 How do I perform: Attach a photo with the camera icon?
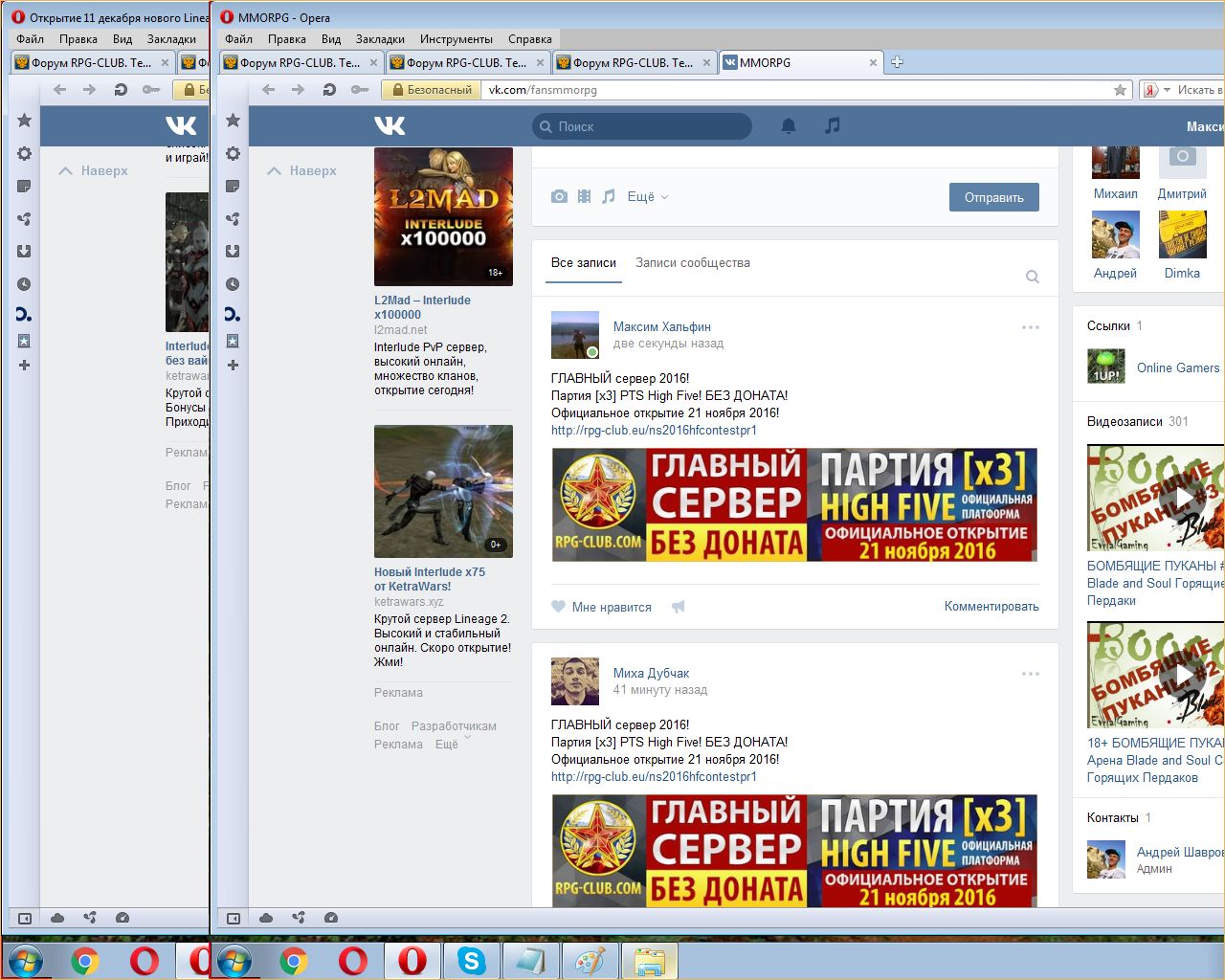click(559, 196)
